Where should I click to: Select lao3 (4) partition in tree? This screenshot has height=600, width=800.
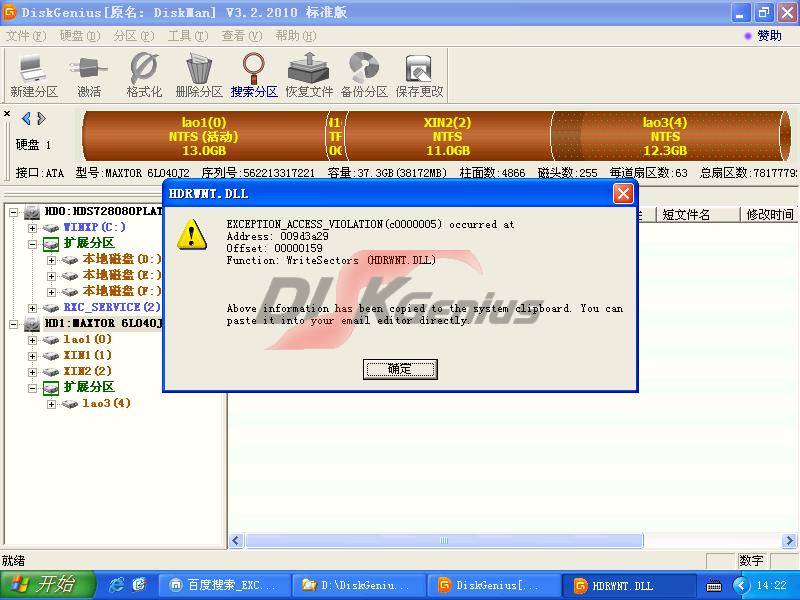click(107, 403)
